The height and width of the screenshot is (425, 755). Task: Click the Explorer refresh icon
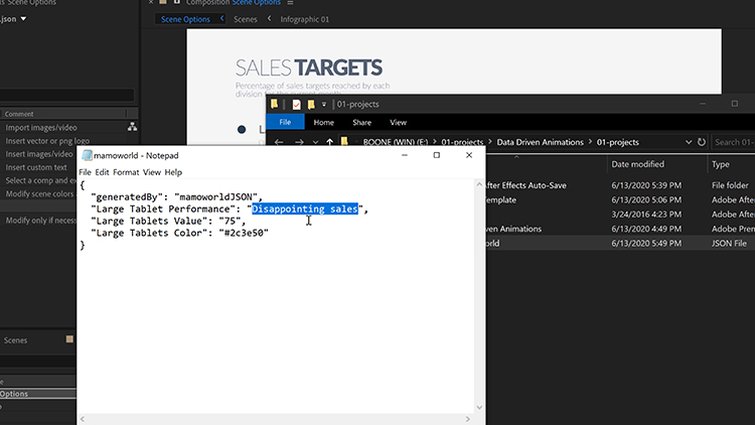pyautogui.click(x=701, y=142)
